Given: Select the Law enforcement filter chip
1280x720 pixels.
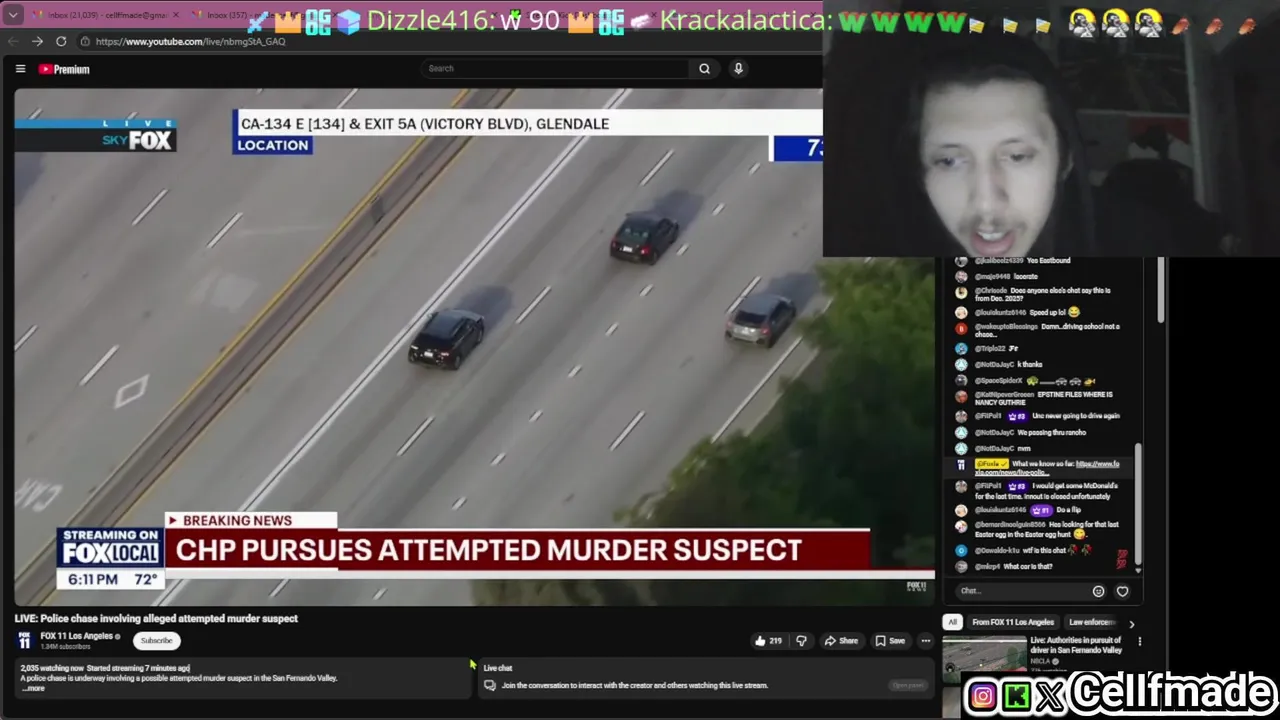Looking at the screenshot, I should click(1092, 622).
